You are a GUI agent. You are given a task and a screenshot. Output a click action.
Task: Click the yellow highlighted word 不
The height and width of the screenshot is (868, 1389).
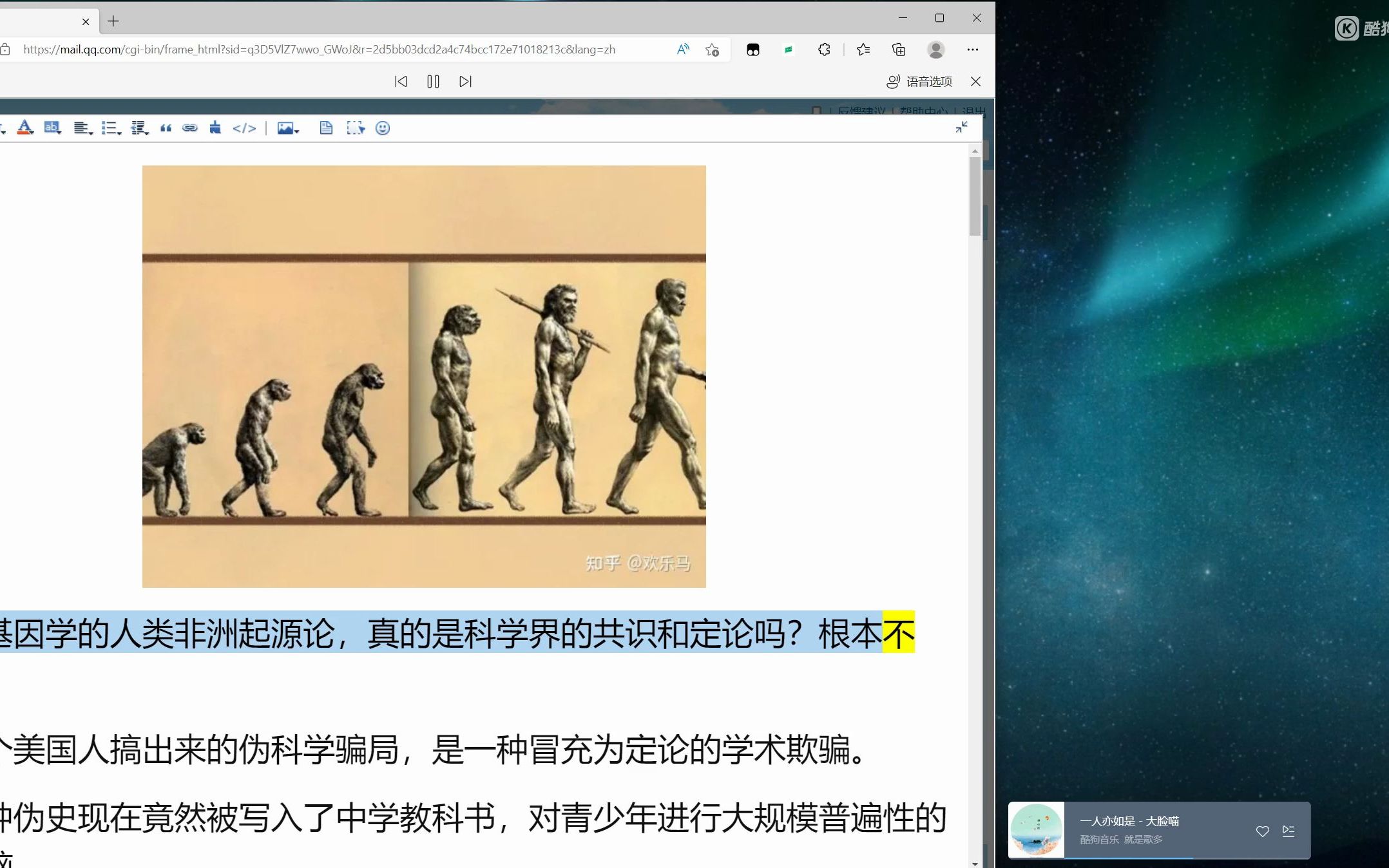click(x=899, y=632)
